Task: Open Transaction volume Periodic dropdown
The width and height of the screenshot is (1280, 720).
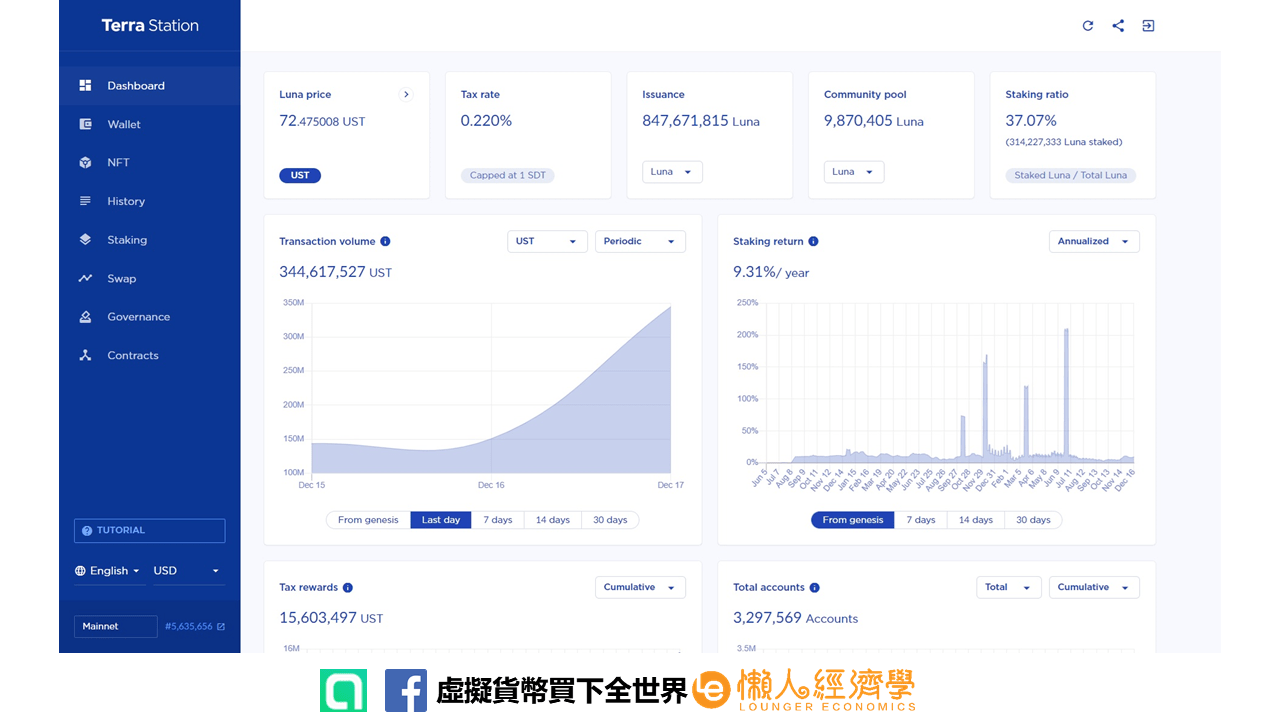Action: (x=640, y=242)
